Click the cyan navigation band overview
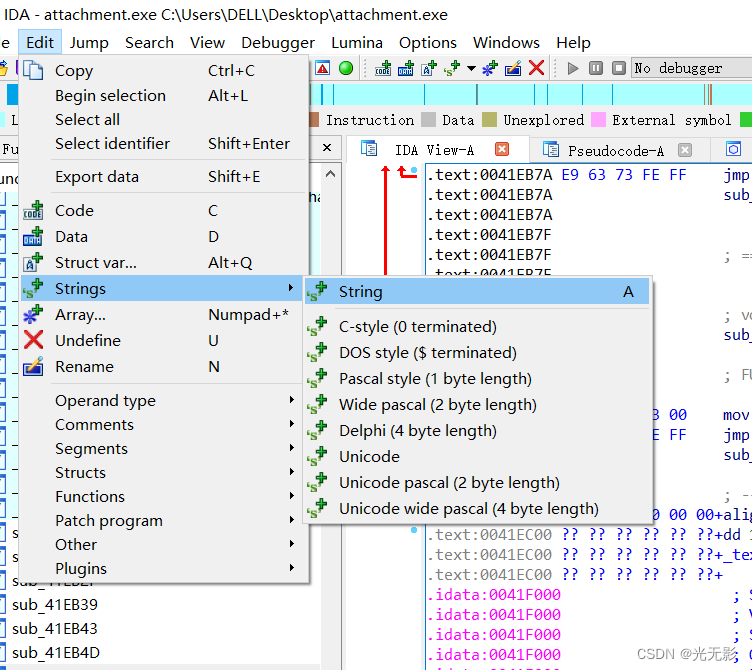 click(x=530, y=94)
